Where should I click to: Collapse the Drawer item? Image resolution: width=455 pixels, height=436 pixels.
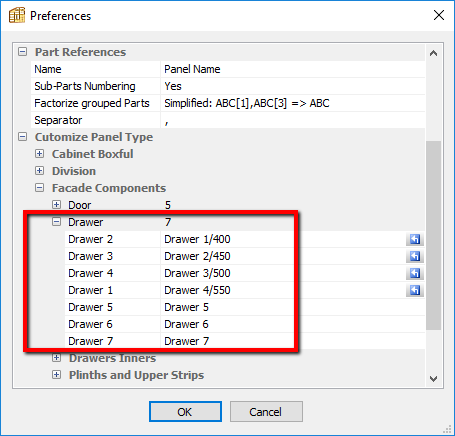56,222
